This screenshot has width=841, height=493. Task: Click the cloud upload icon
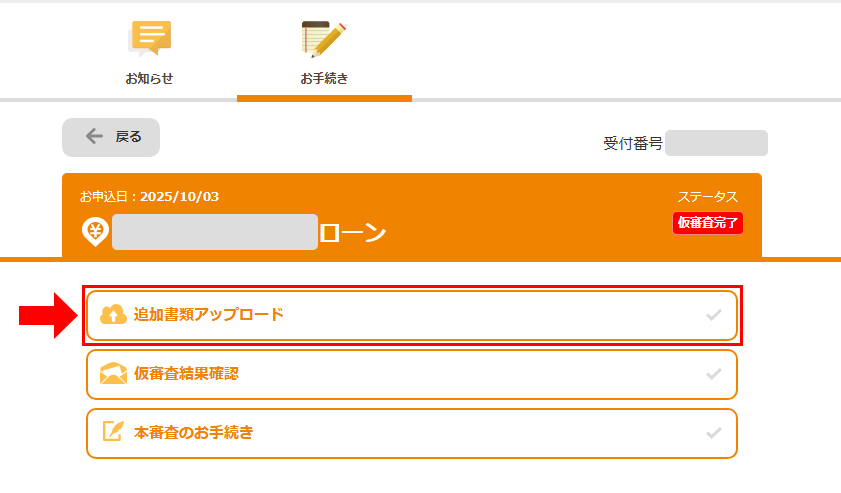113,314
